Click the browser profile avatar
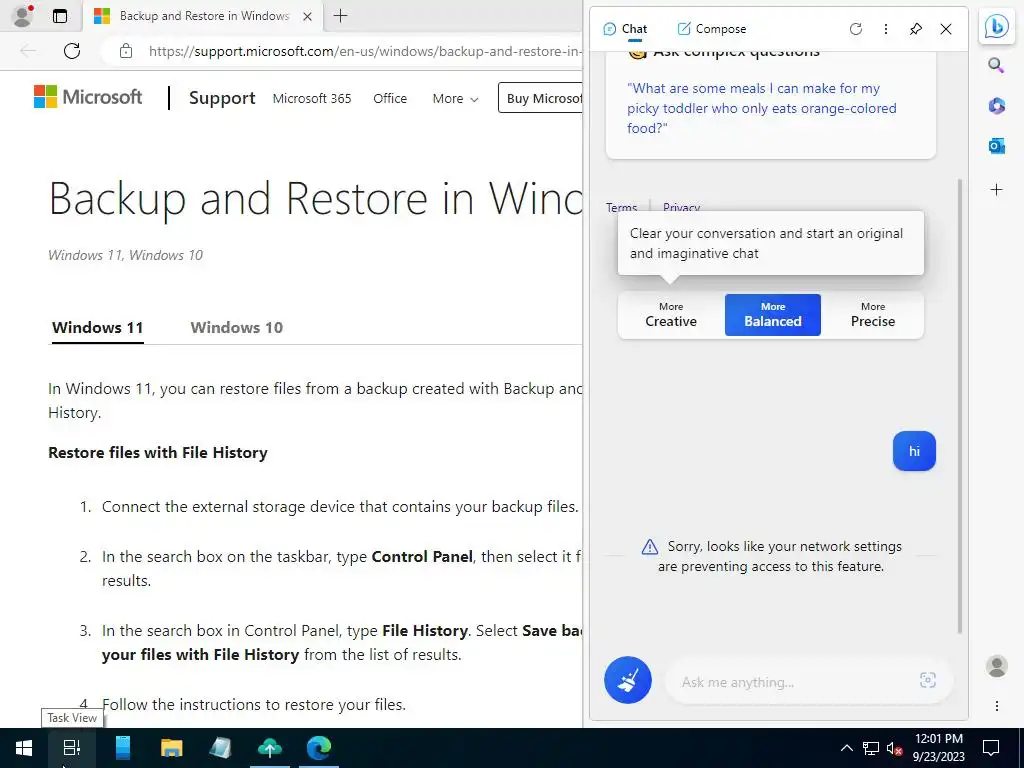 [x=23, y=16]
